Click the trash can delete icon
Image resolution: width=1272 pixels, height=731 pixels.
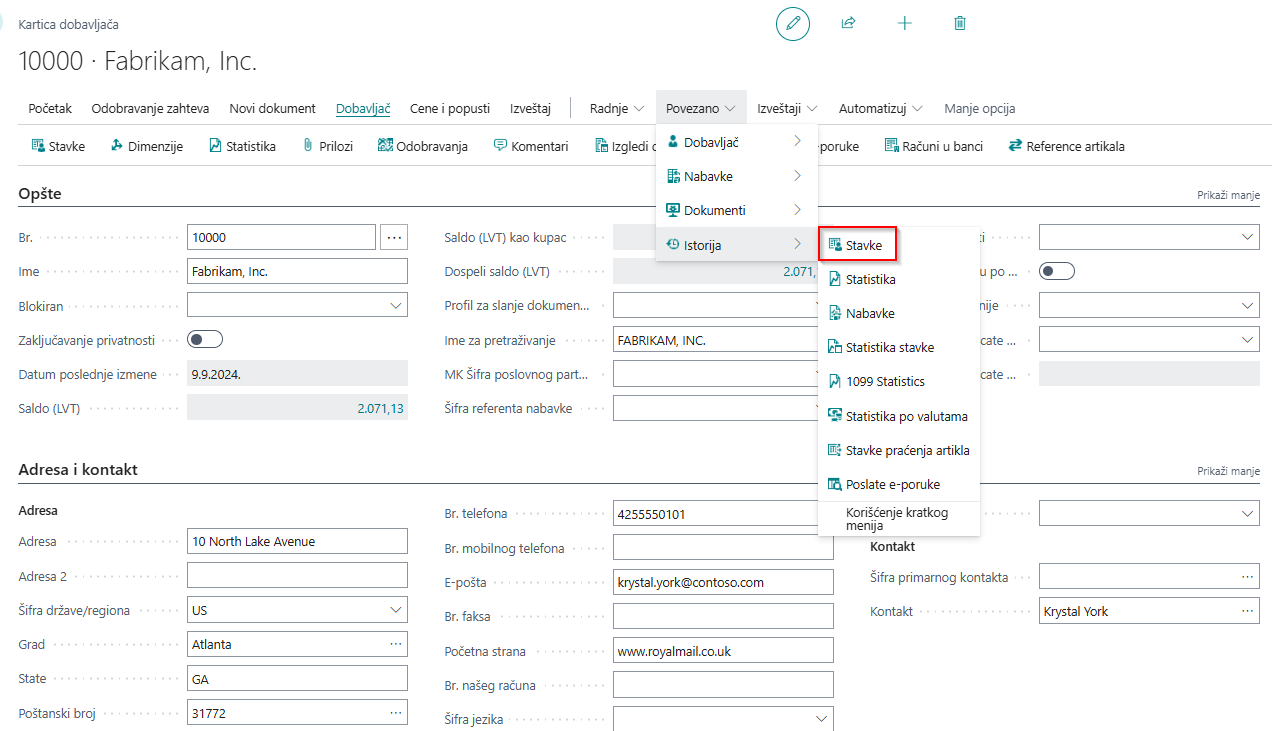(960, 23)
